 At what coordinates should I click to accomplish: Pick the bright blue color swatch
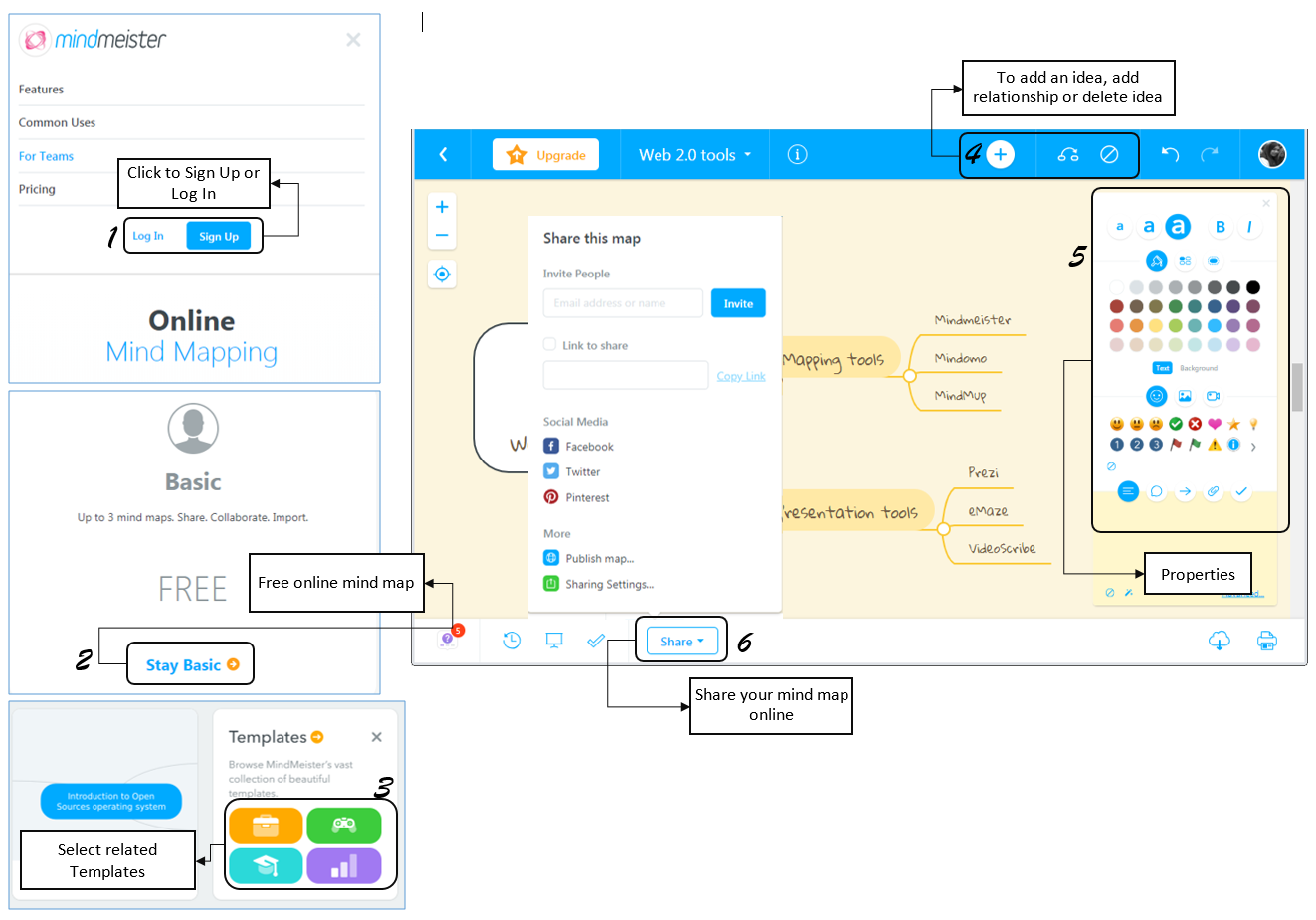(1215, 325)
